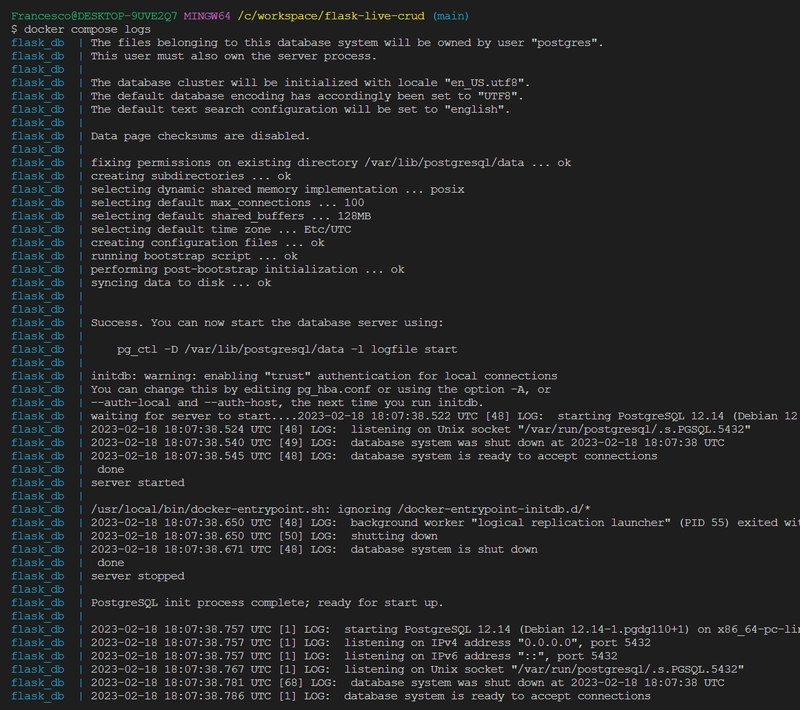Viewport: 800px width, 710px height.
Task: Click 'PostgreSQL init process complete' message
Action: click(x=267, y=602)
